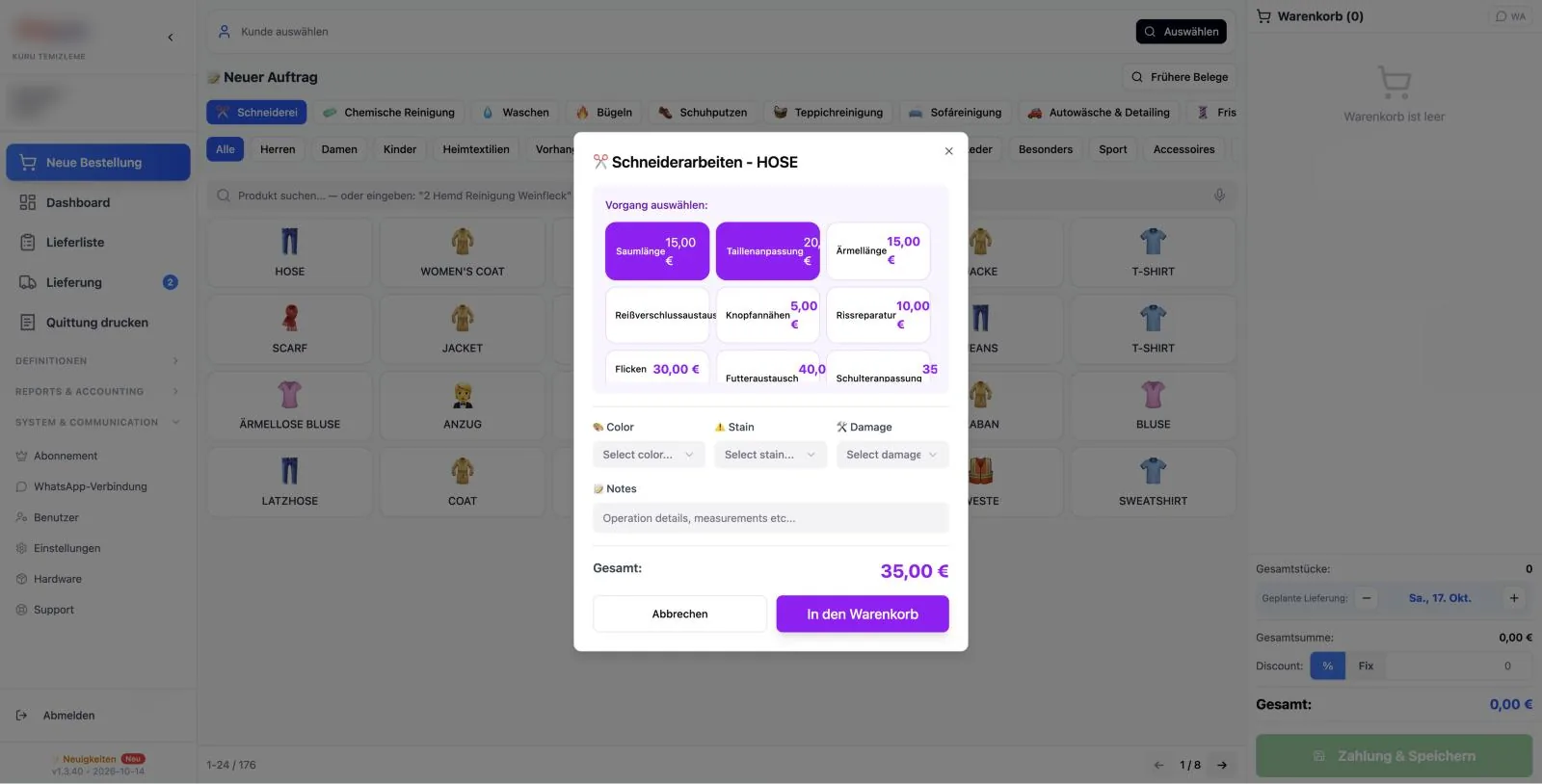Open Quittung drucken in the sidebar
Screen dimensions: 1542x784
click(98, 323)
